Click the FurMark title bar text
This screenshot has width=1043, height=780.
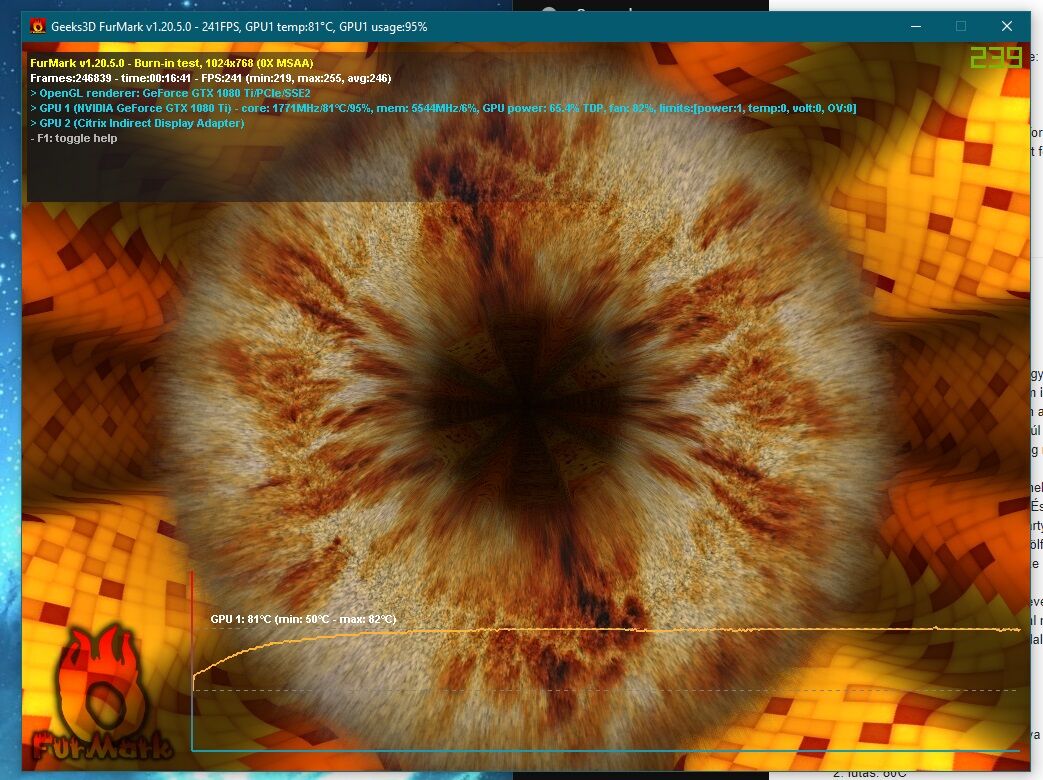(x=239, y=27)
